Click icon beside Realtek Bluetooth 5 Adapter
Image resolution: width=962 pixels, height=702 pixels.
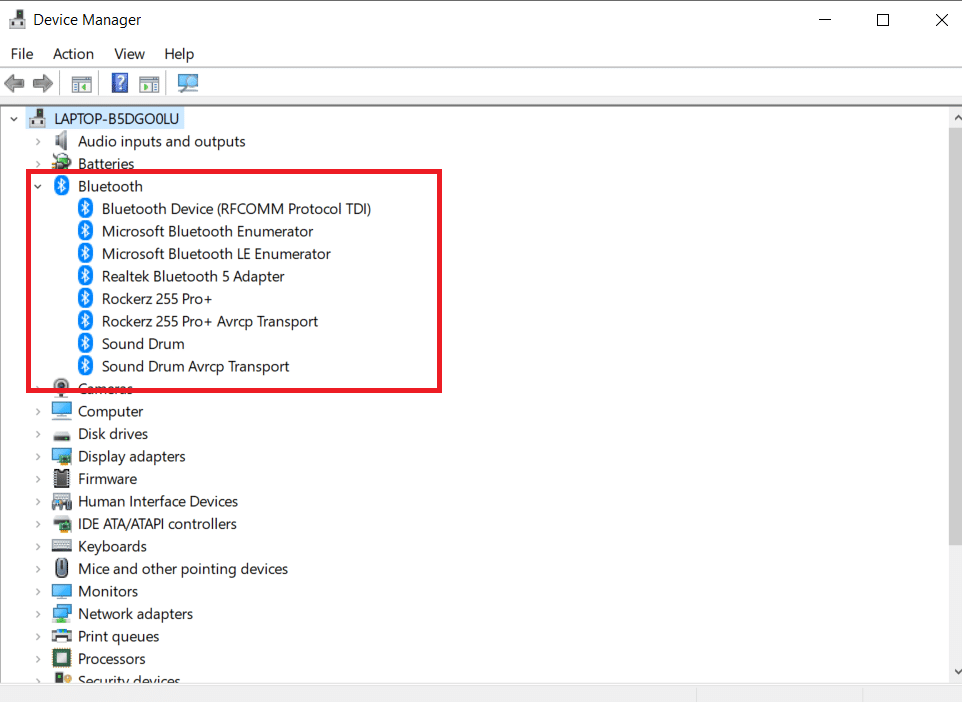[85, 276]
